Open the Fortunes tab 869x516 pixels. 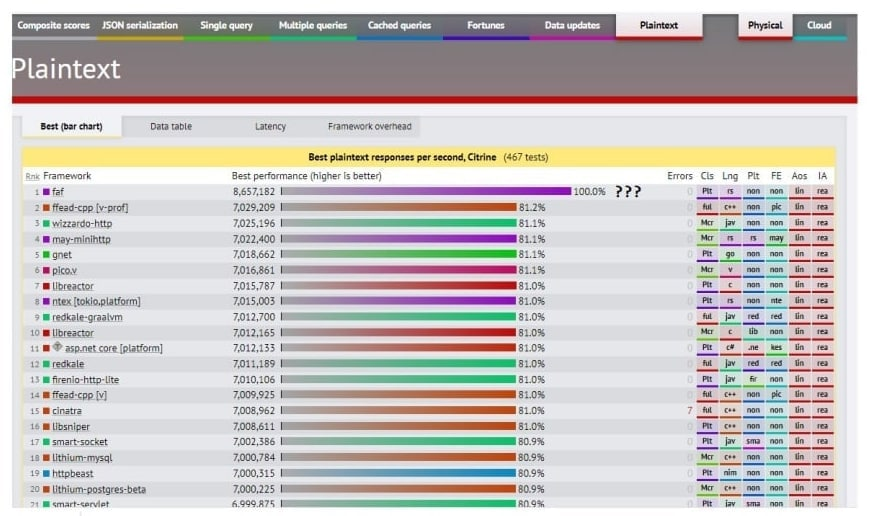[x=485, y=25]
